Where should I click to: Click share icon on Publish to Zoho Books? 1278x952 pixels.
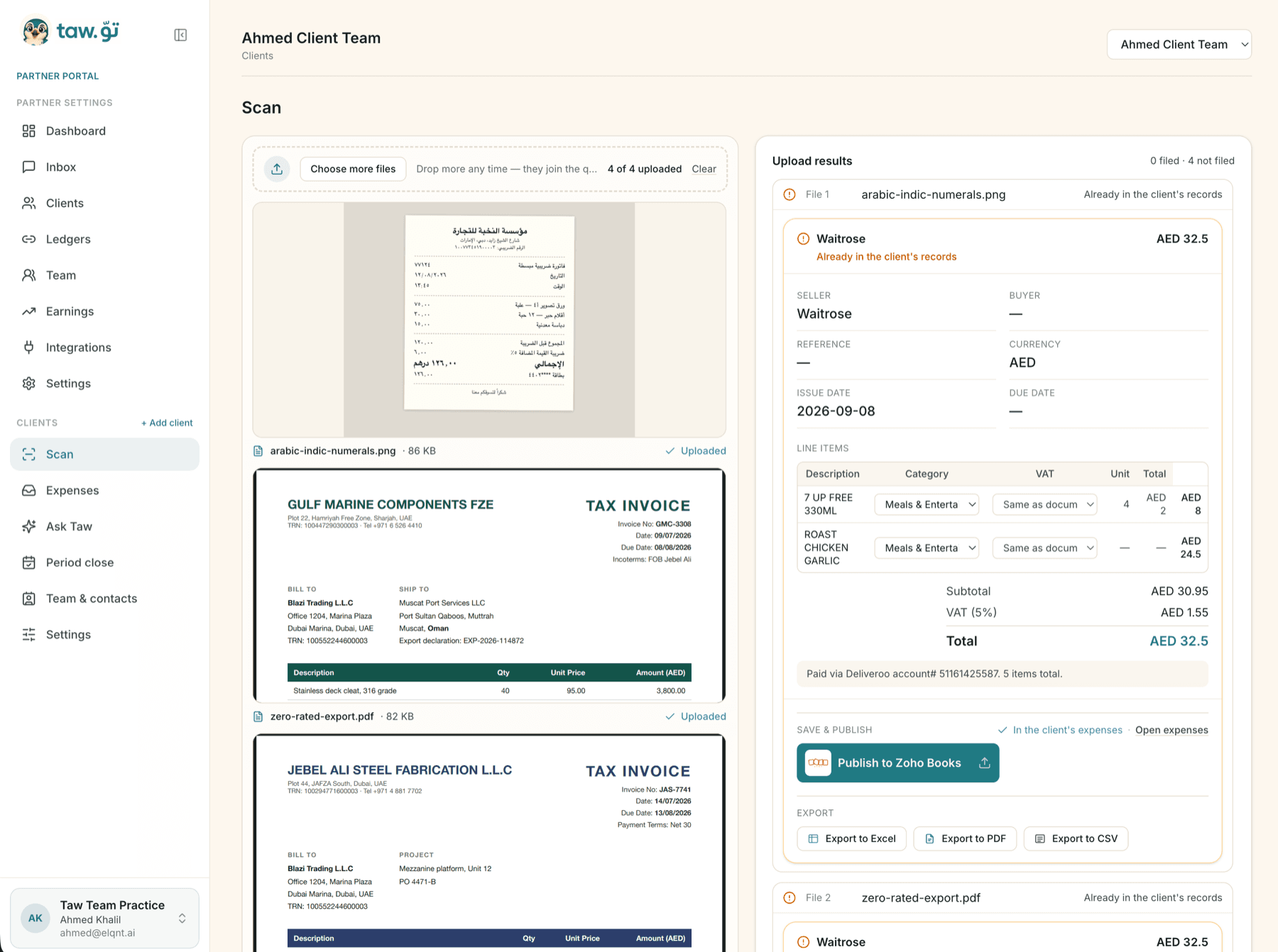[x=985, y=763]
